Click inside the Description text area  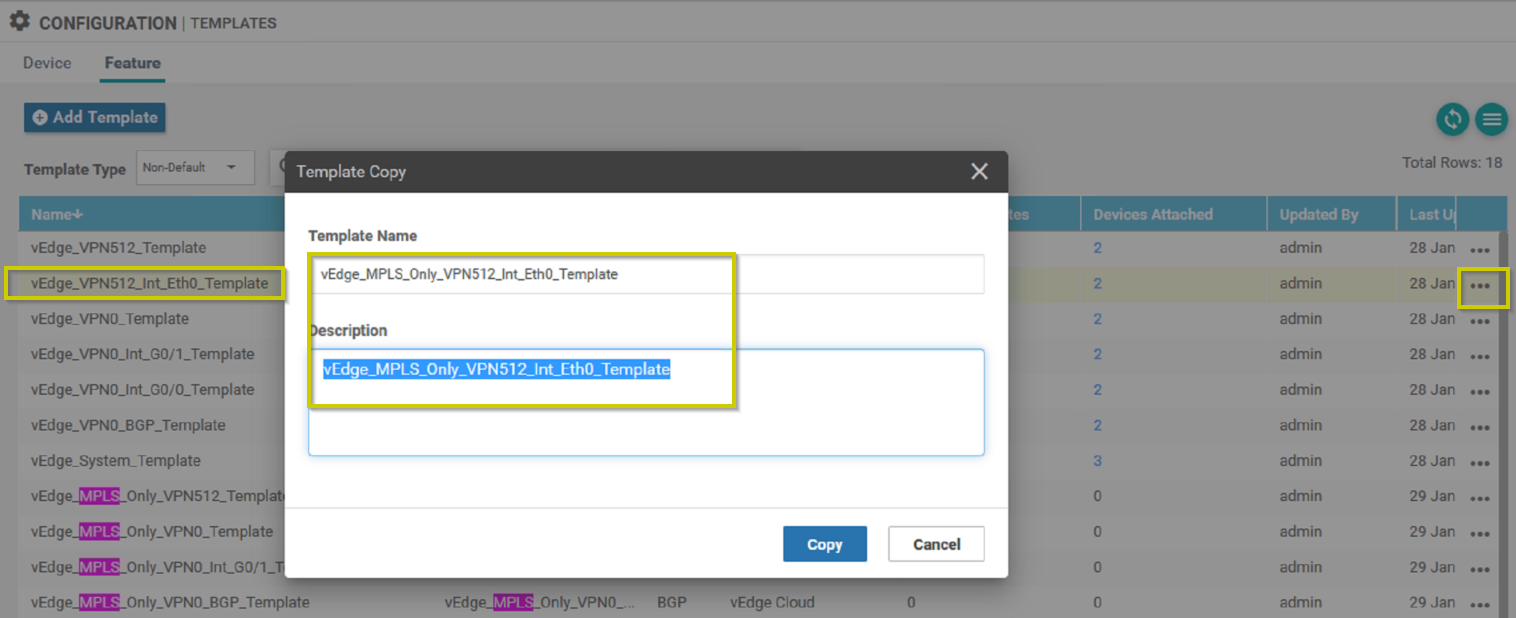pos(646,402)
